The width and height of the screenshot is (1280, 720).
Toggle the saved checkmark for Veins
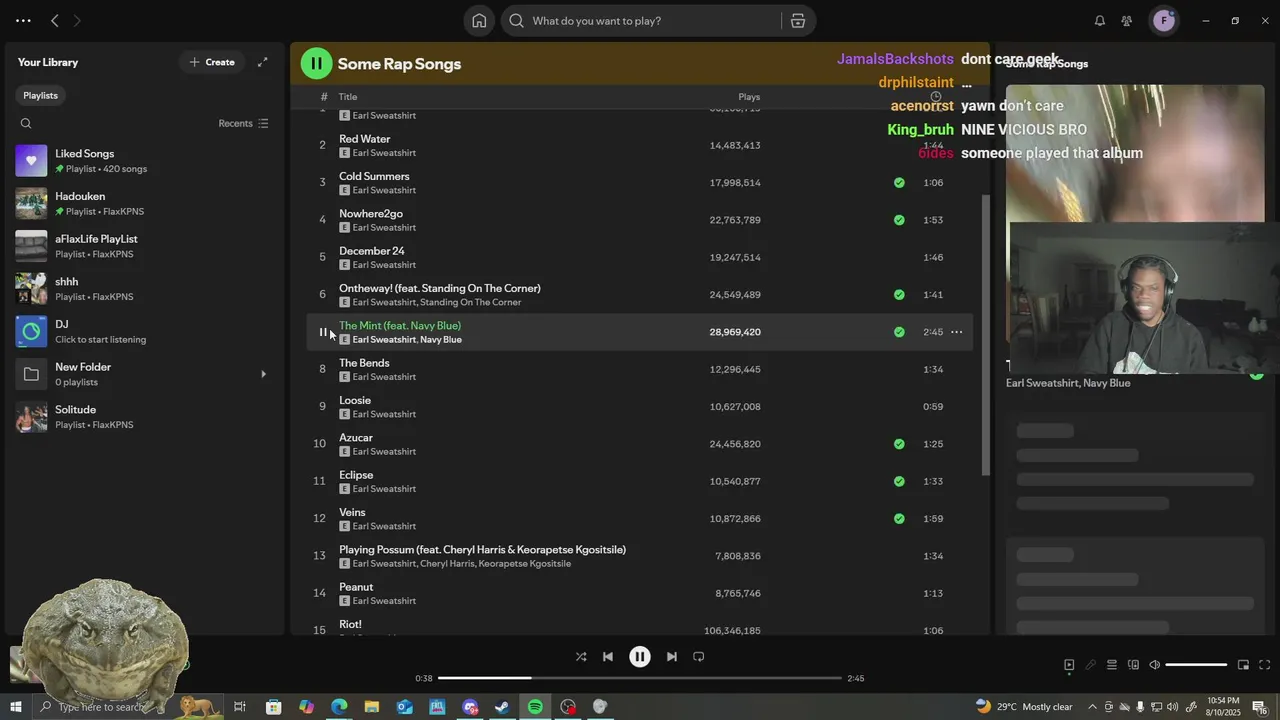899,519
